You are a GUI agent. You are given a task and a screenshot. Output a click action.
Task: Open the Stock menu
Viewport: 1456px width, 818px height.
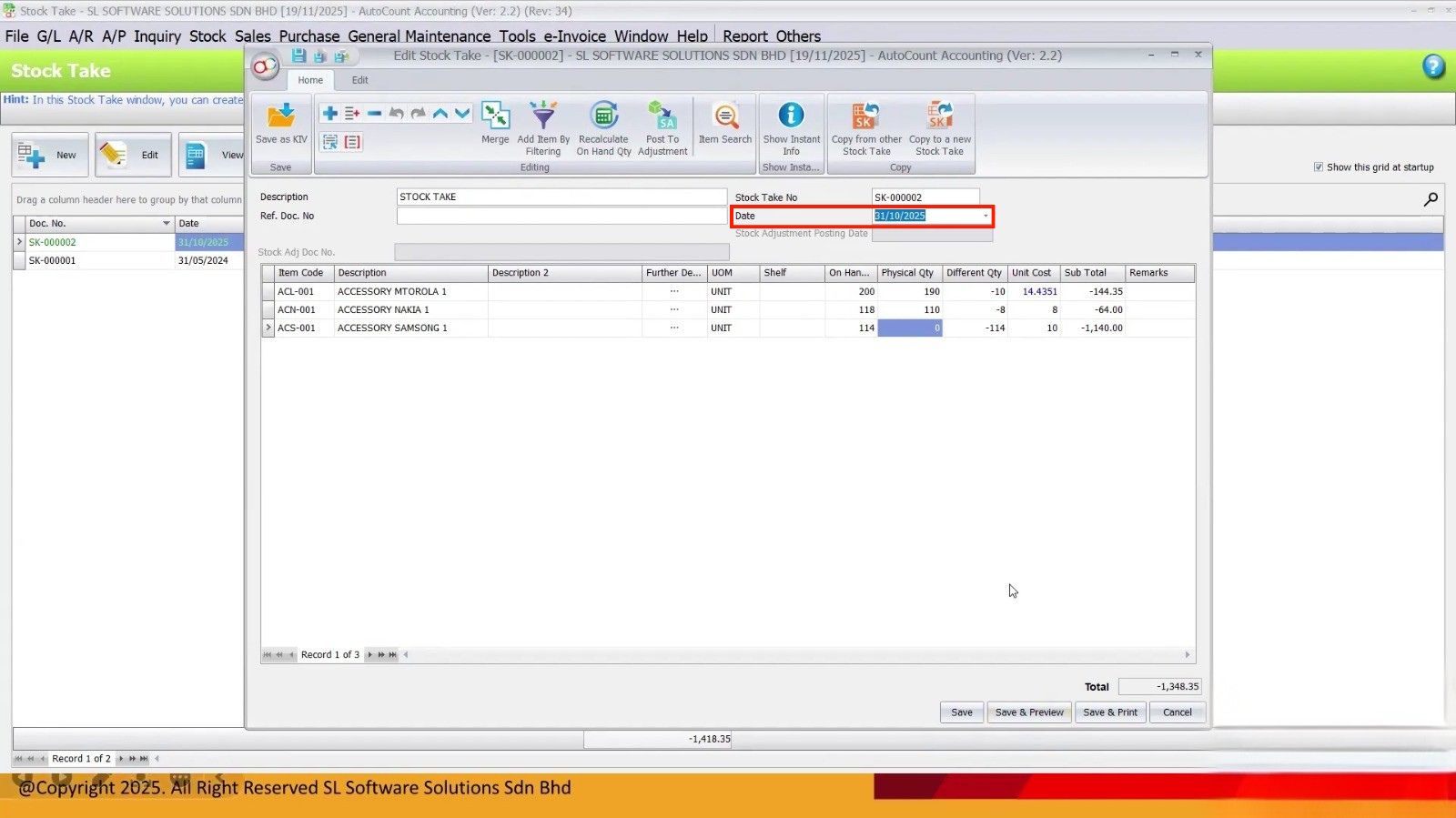[207, 36]
